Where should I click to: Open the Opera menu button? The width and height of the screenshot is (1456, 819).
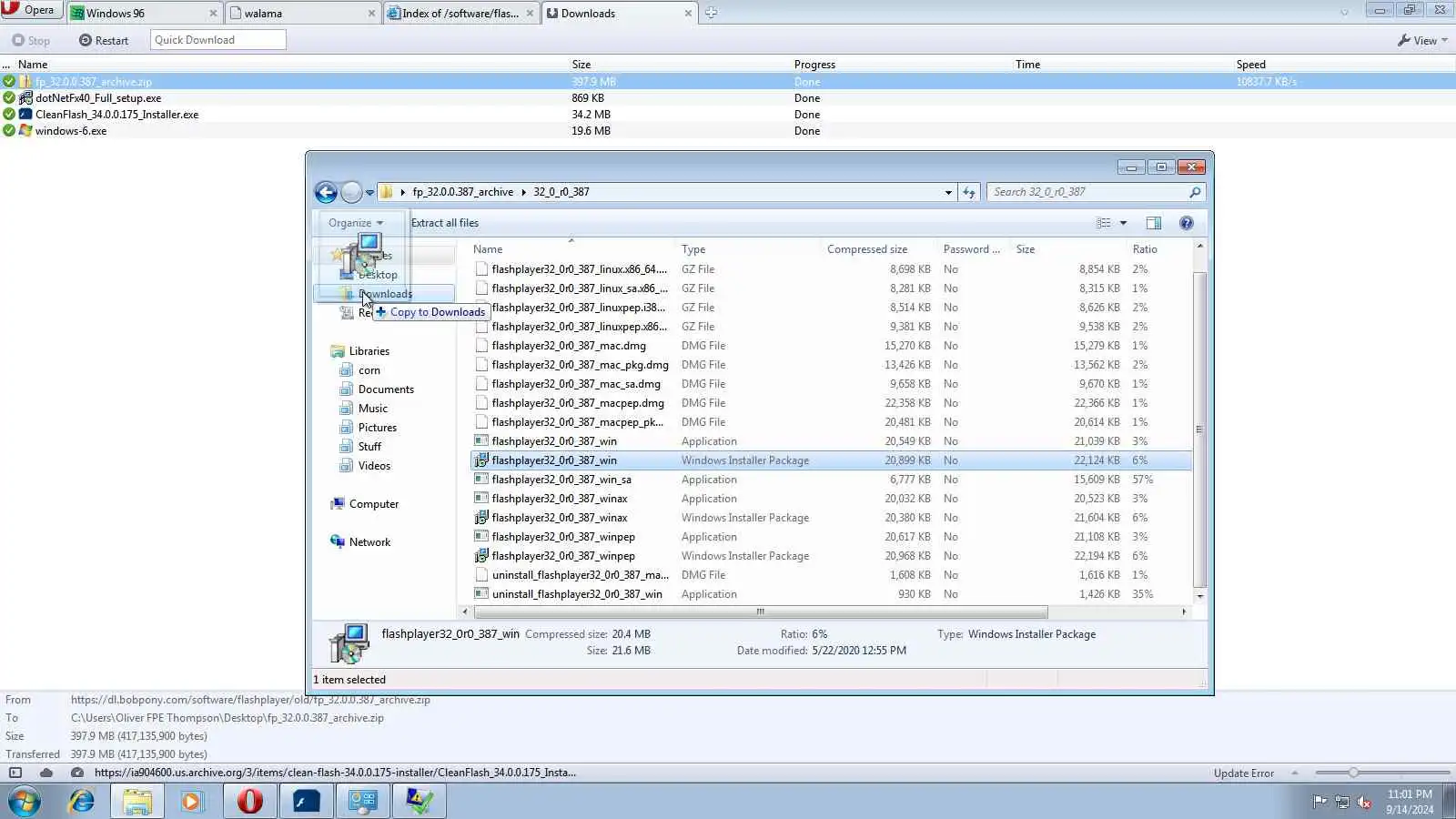(x=31, y=10)
